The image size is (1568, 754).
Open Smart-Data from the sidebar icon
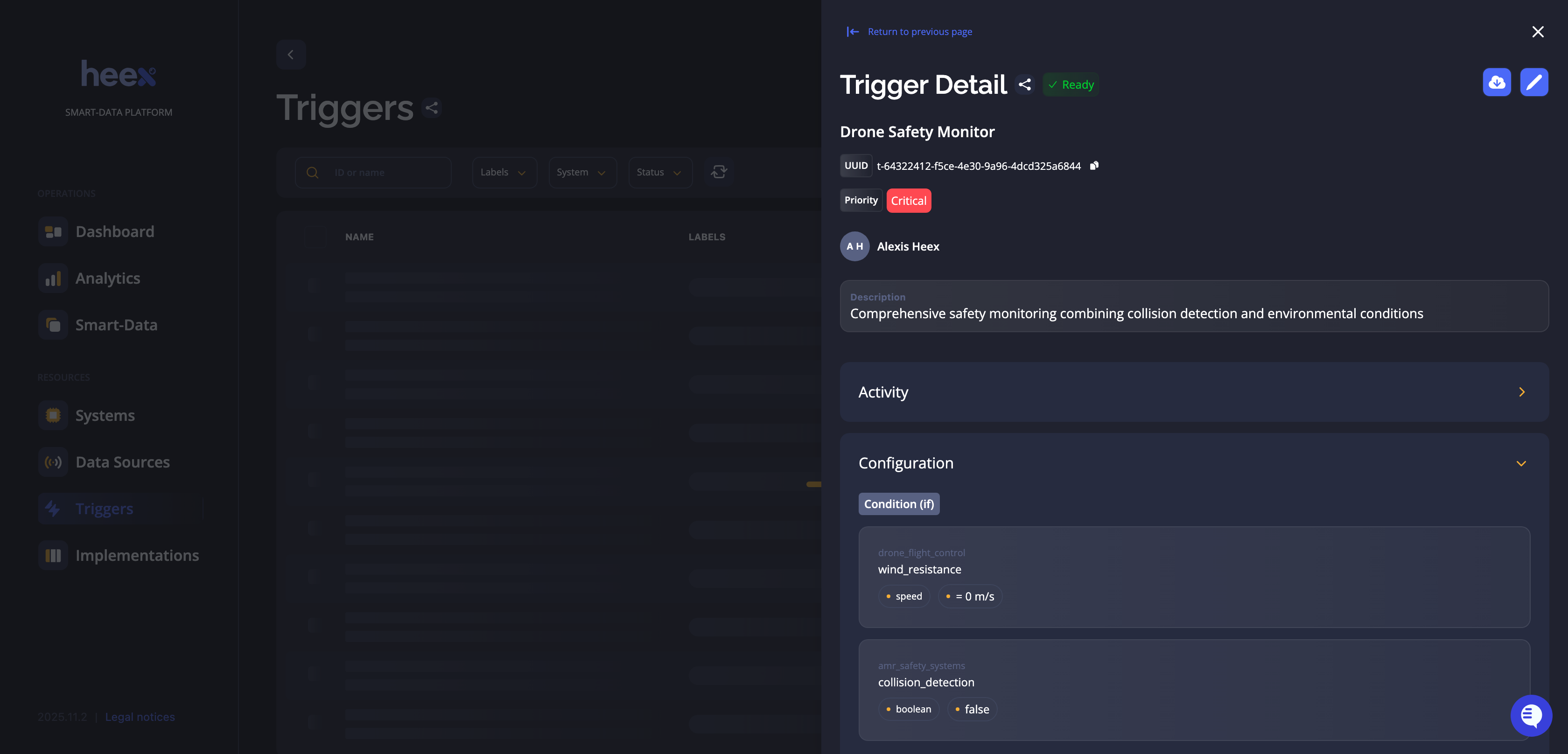[53, 324]
